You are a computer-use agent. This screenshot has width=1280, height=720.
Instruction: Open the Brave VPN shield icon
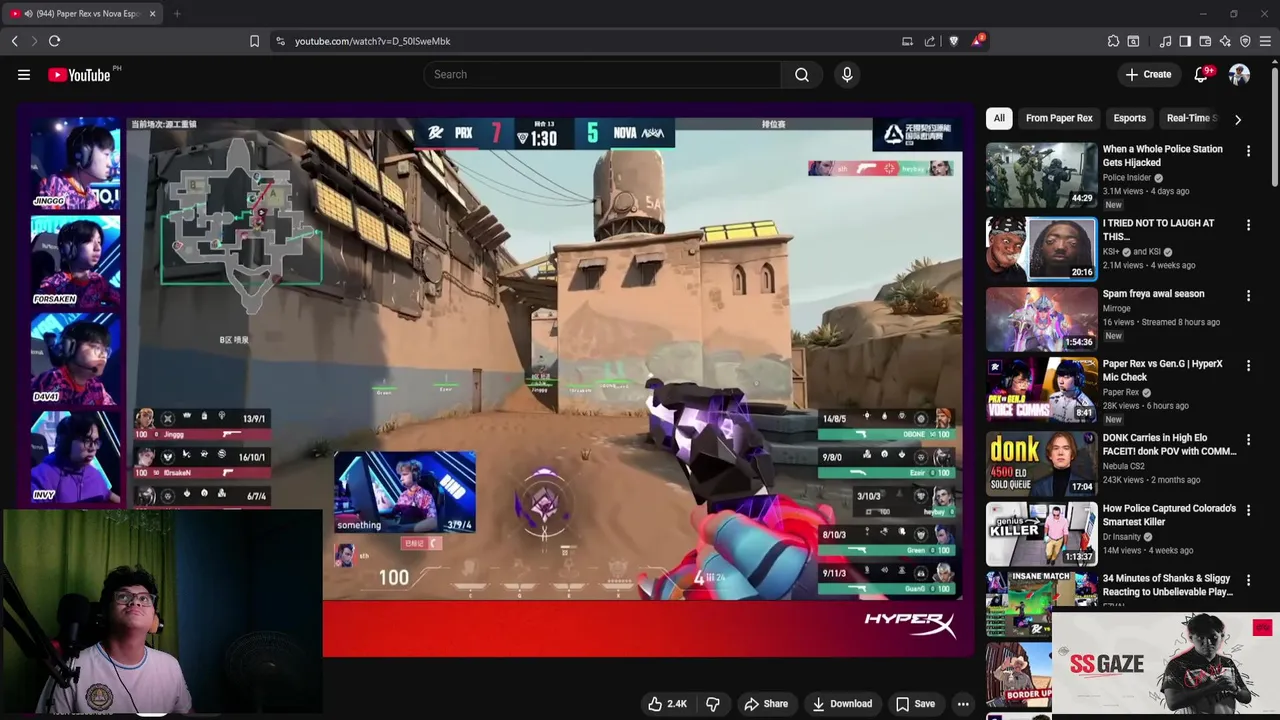click(1245, 41)
